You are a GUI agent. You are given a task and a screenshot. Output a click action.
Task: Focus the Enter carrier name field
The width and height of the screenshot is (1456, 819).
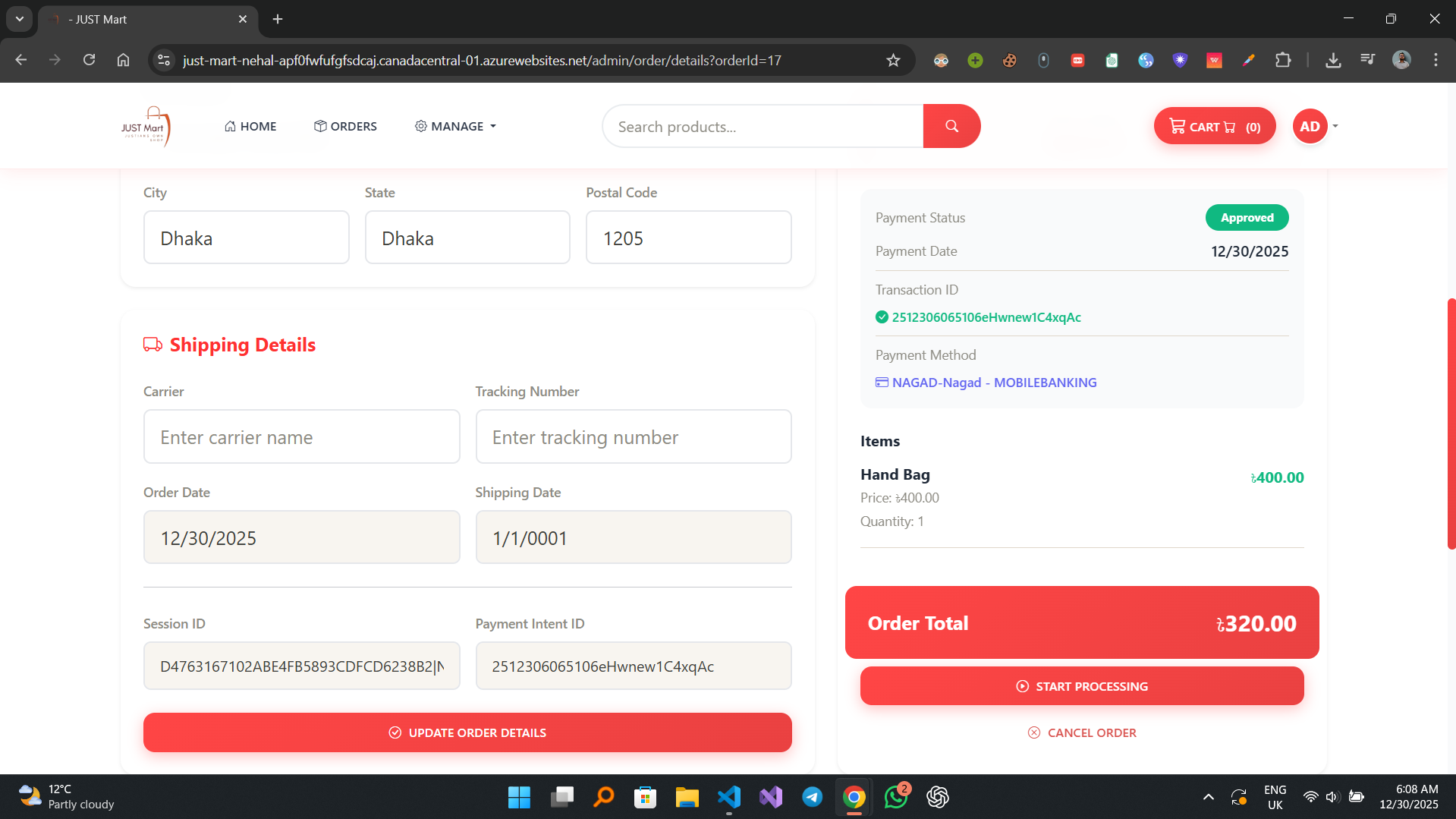pyautogui.click(x=301, y=436)
